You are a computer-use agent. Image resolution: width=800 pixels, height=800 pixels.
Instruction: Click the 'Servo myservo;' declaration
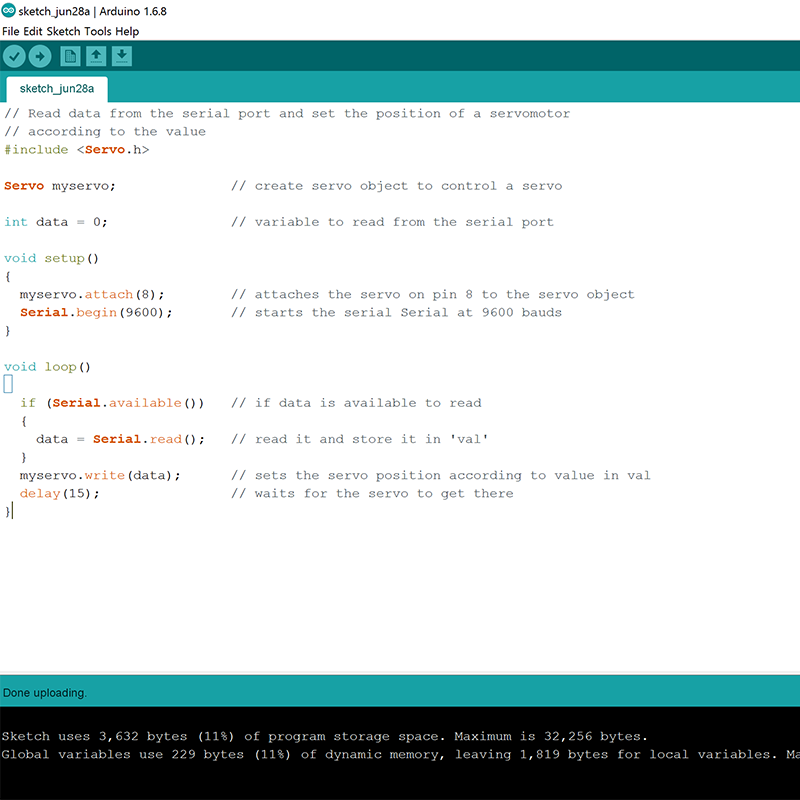(60, 186)
